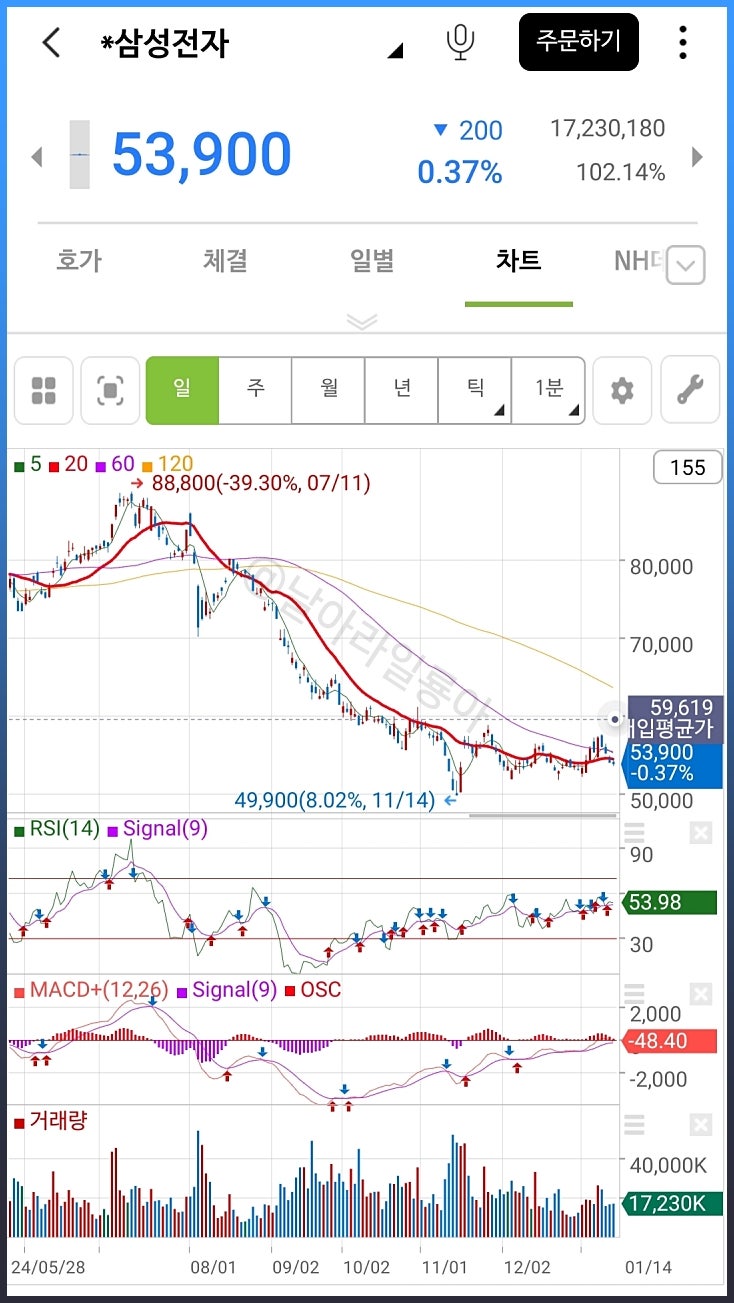Image resolution: width=734 pixels, height=1303 pixels.
Task: Tap the 거래량 volume label
Action: [50, 1121]
